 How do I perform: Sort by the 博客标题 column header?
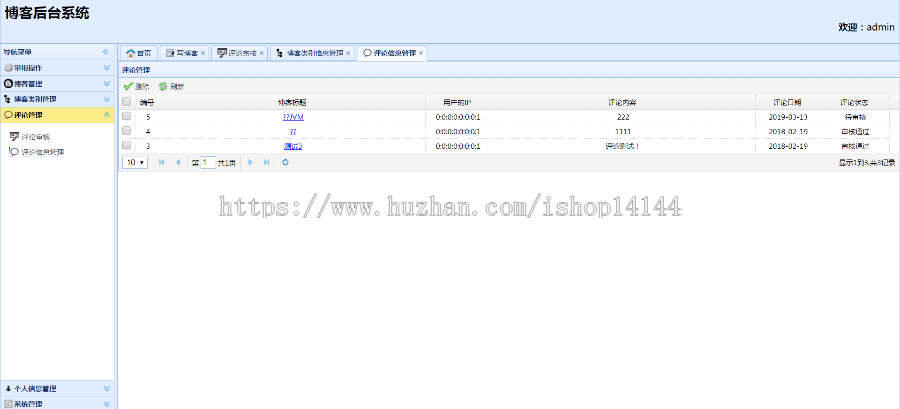click(292, 103)
